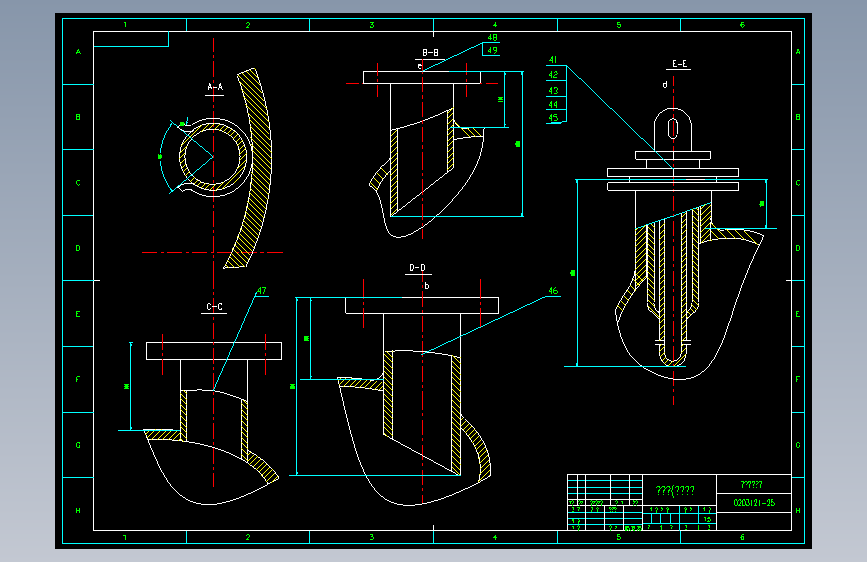This screenshot has width=867, height=562.
Task: Pick part callout number 49
Action: tap(492, 50)
